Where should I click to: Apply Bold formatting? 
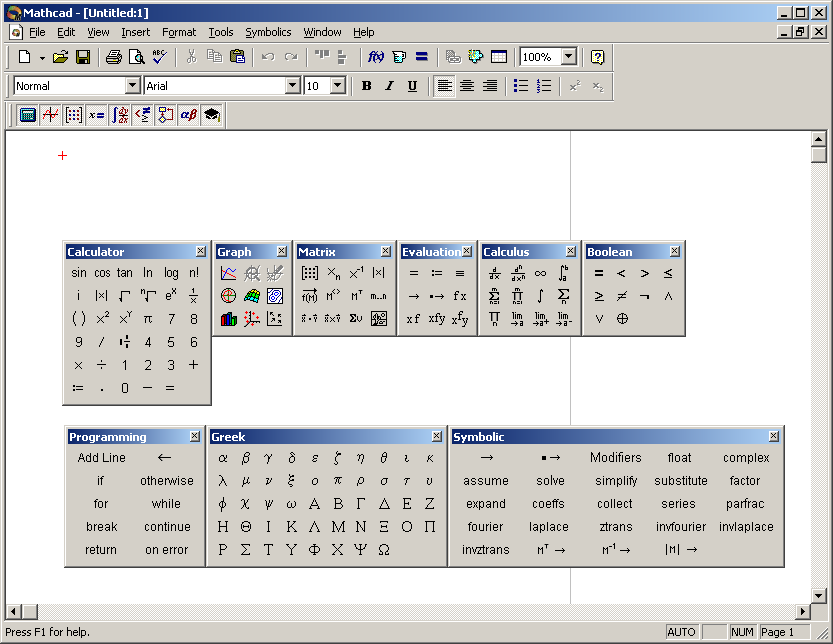367,86
